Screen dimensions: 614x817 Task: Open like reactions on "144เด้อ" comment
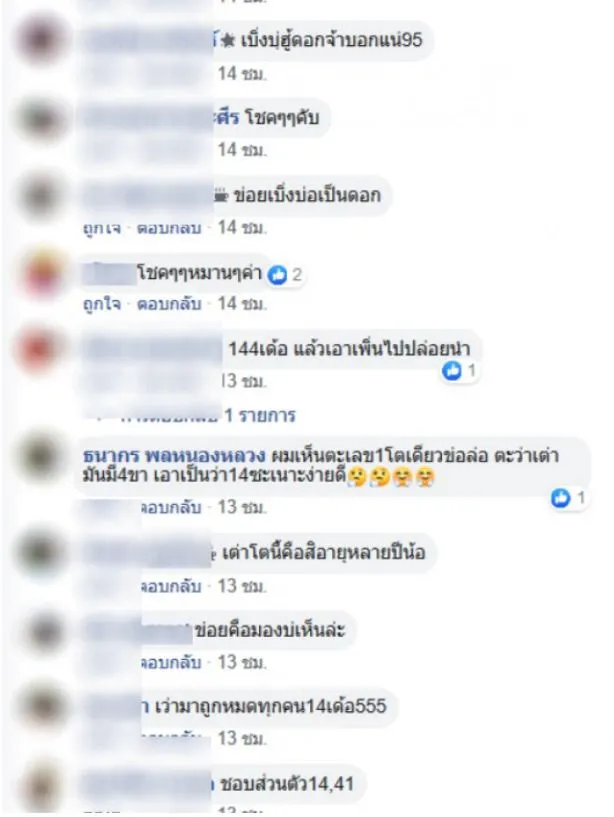[459, 371]
